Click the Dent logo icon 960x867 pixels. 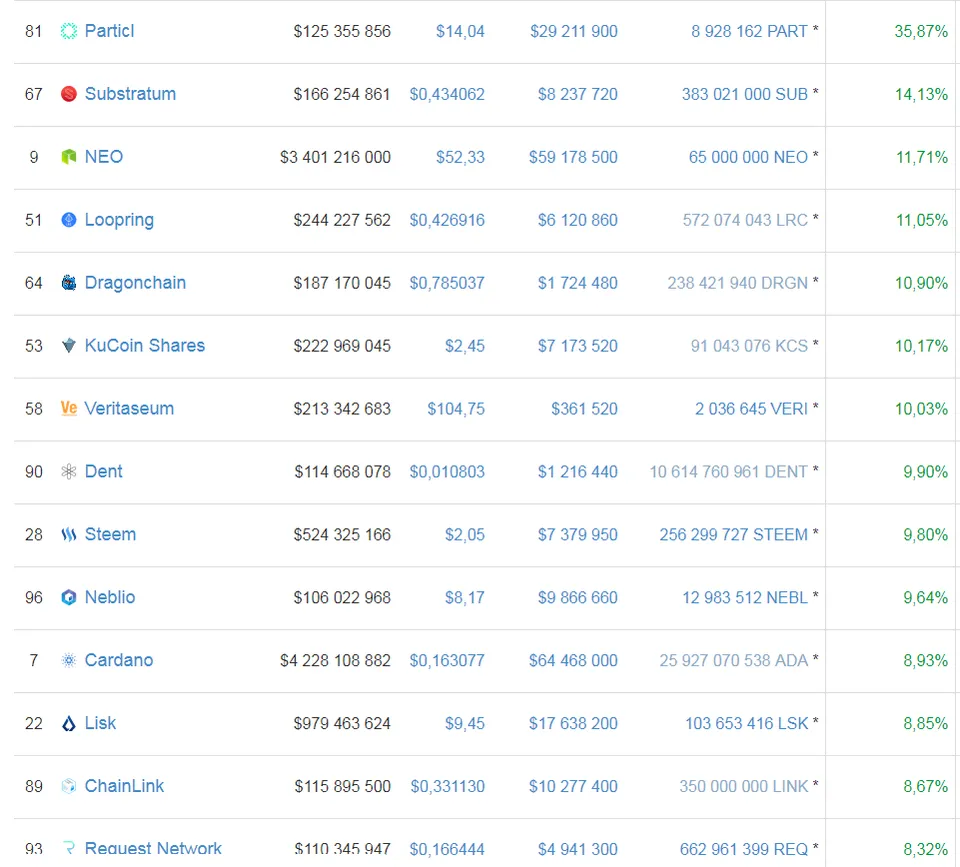click(69, 471)
